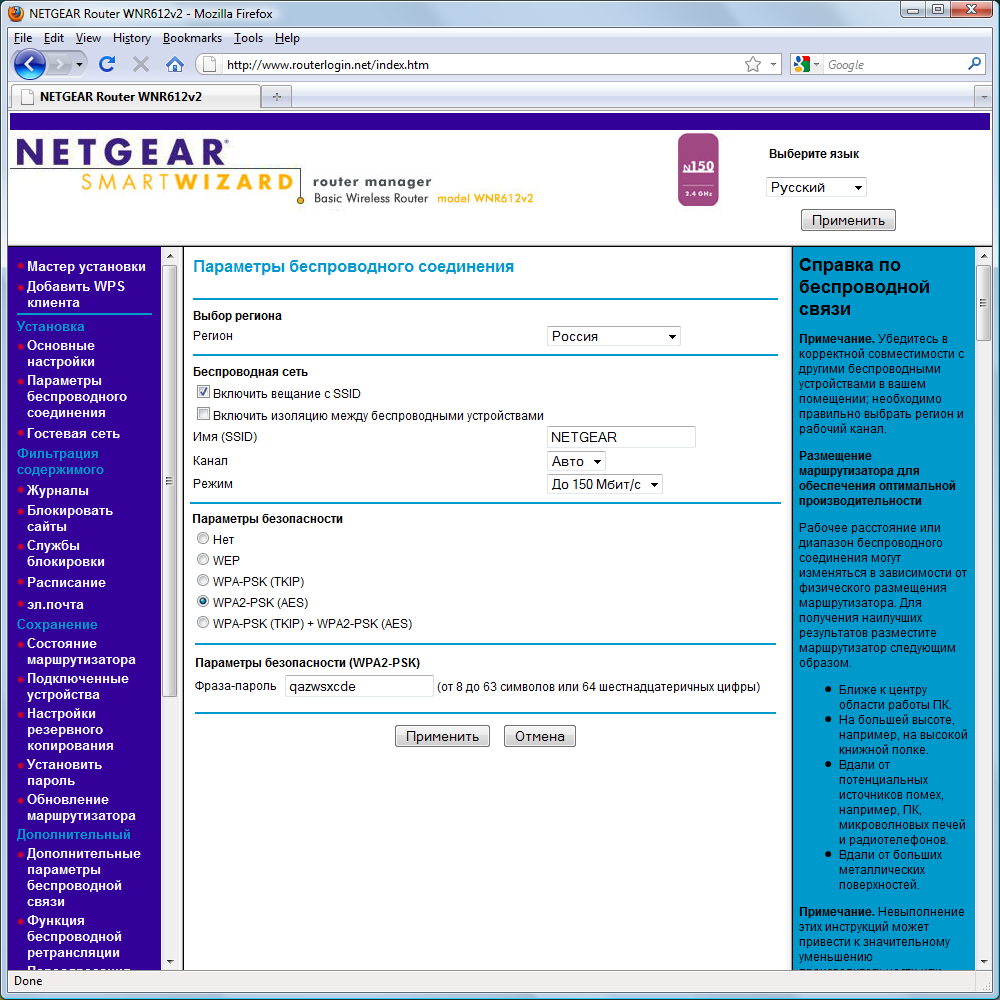Click the N150 product badge image
The width and height of the screenshot is (1000, 1000).
(x=698, y=170)
